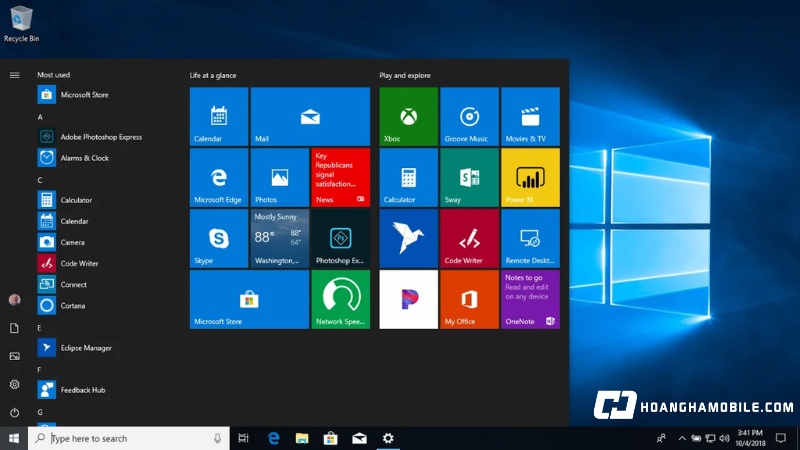
Task: Open the Photos tile
Action: pos(280,178)
